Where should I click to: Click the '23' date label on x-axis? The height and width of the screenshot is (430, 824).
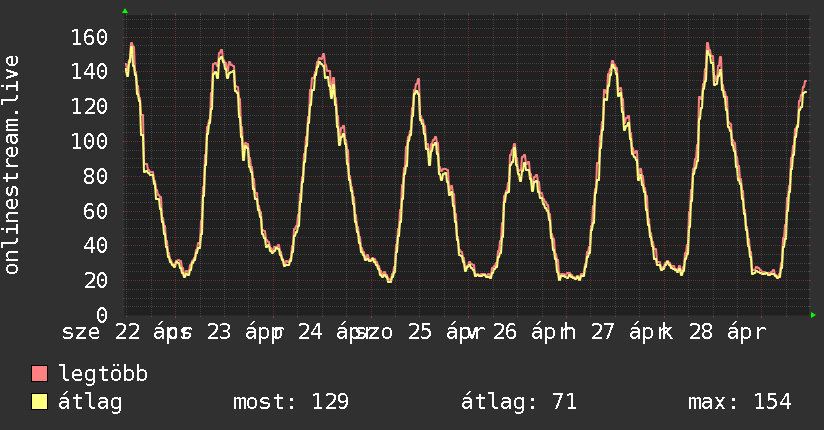219,332
